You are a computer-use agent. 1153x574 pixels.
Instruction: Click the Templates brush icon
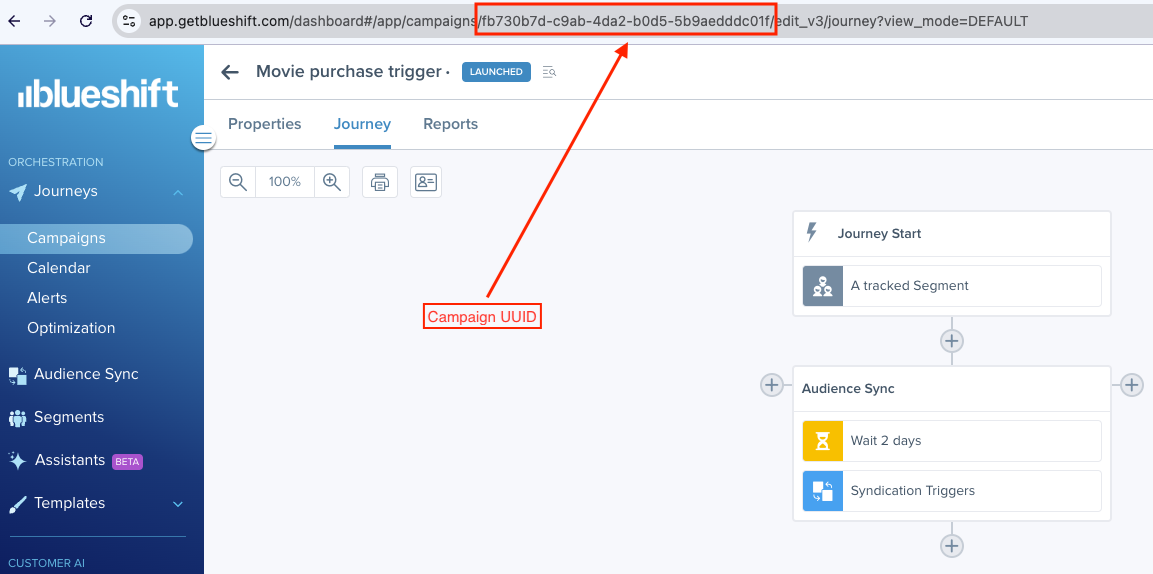pyautogui.click(x=18, y=505)
